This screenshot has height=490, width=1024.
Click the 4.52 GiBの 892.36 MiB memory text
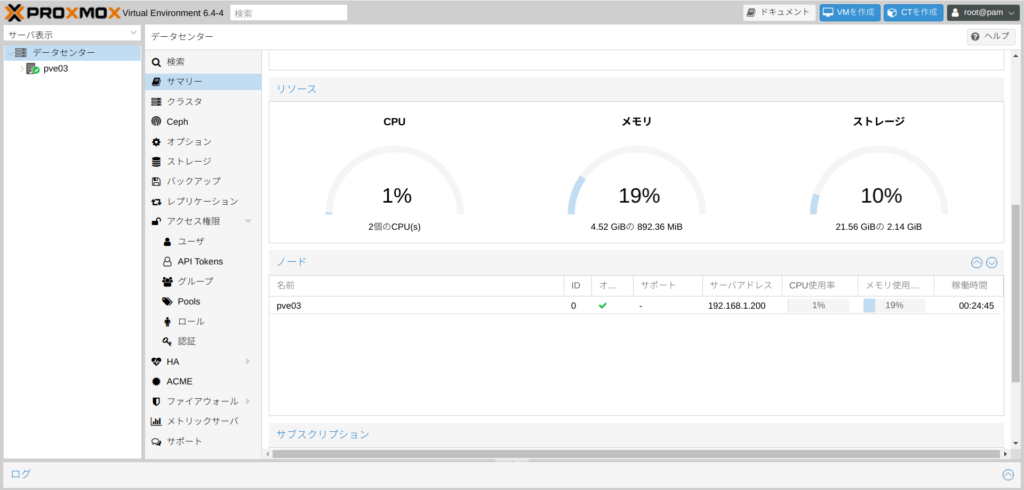[x=637, y=227]
